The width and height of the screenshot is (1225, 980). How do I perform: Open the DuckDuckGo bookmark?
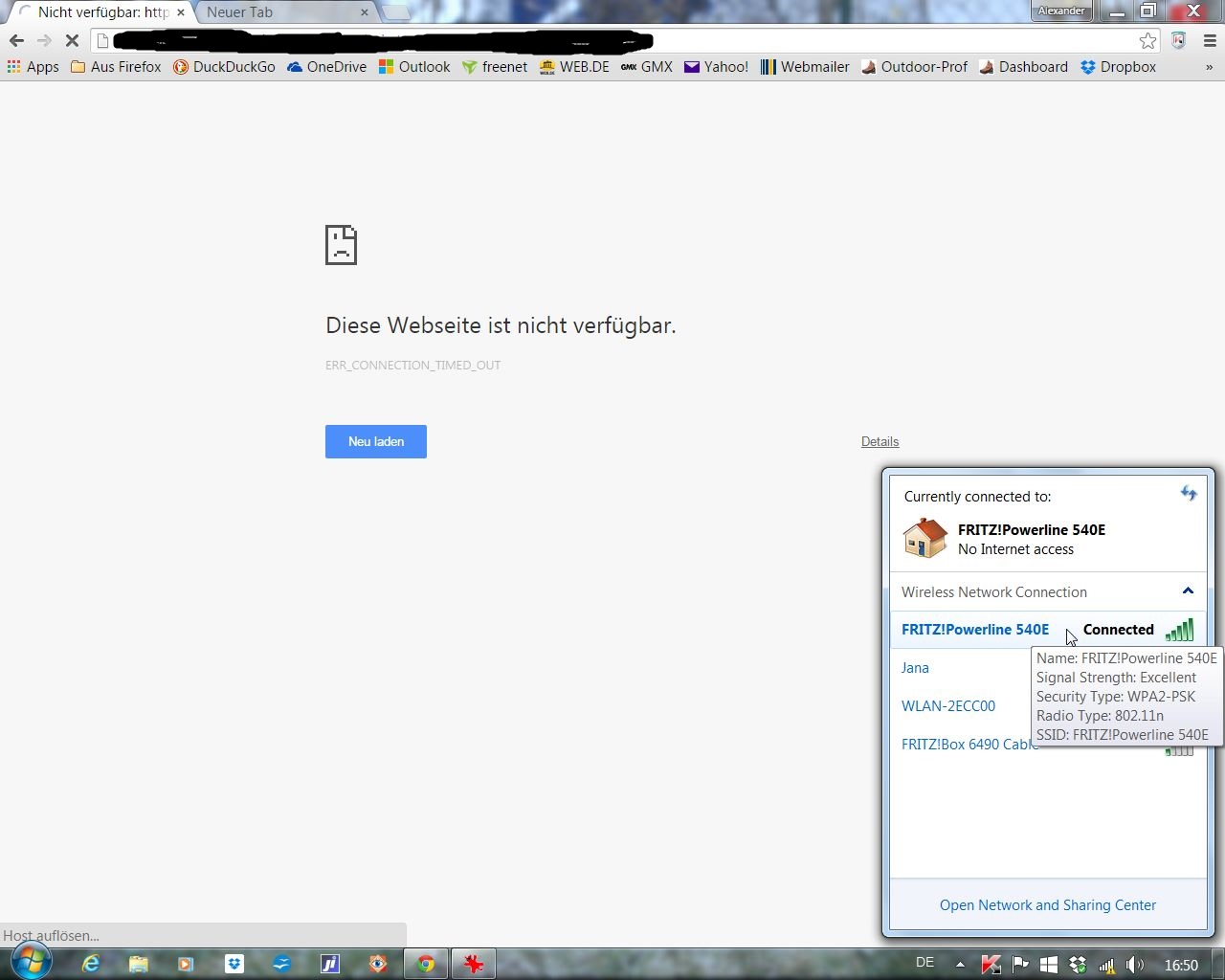pyautogui.click(x=224, y=67)
